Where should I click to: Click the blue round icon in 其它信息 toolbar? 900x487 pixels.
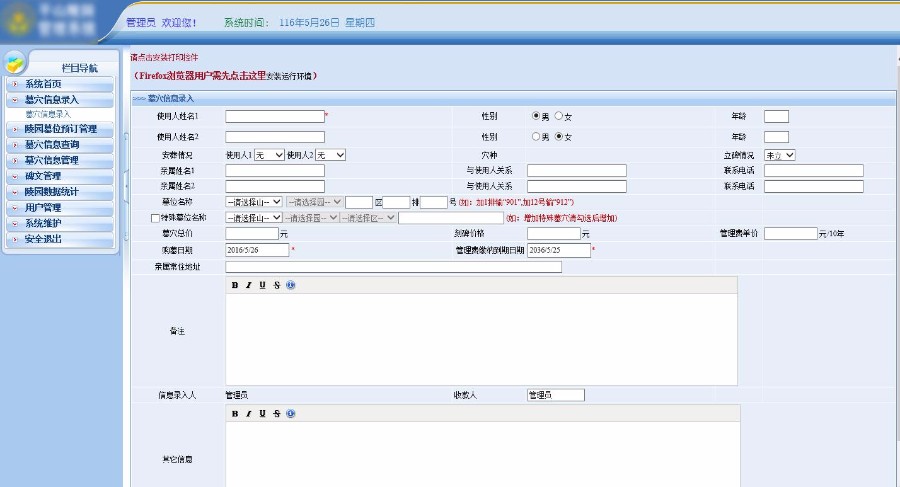[x=290, y=413]
